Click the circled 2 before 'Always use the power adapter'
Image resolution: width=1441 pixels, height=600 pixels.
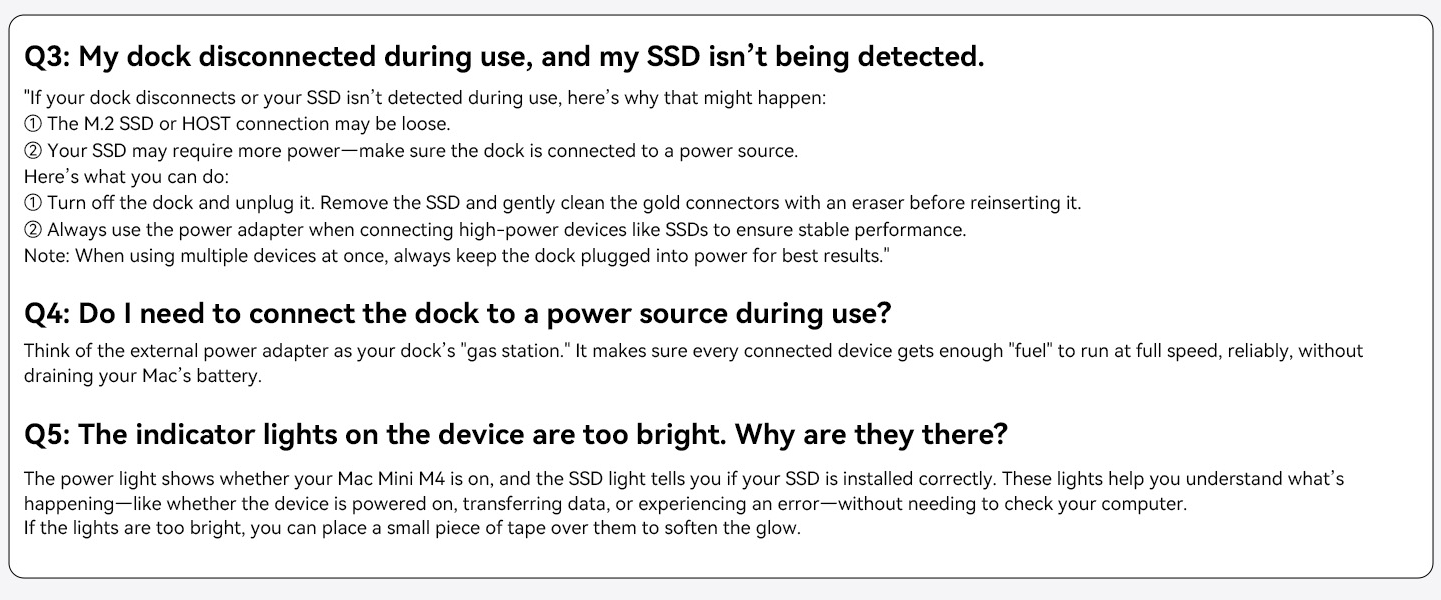(33, 229)
